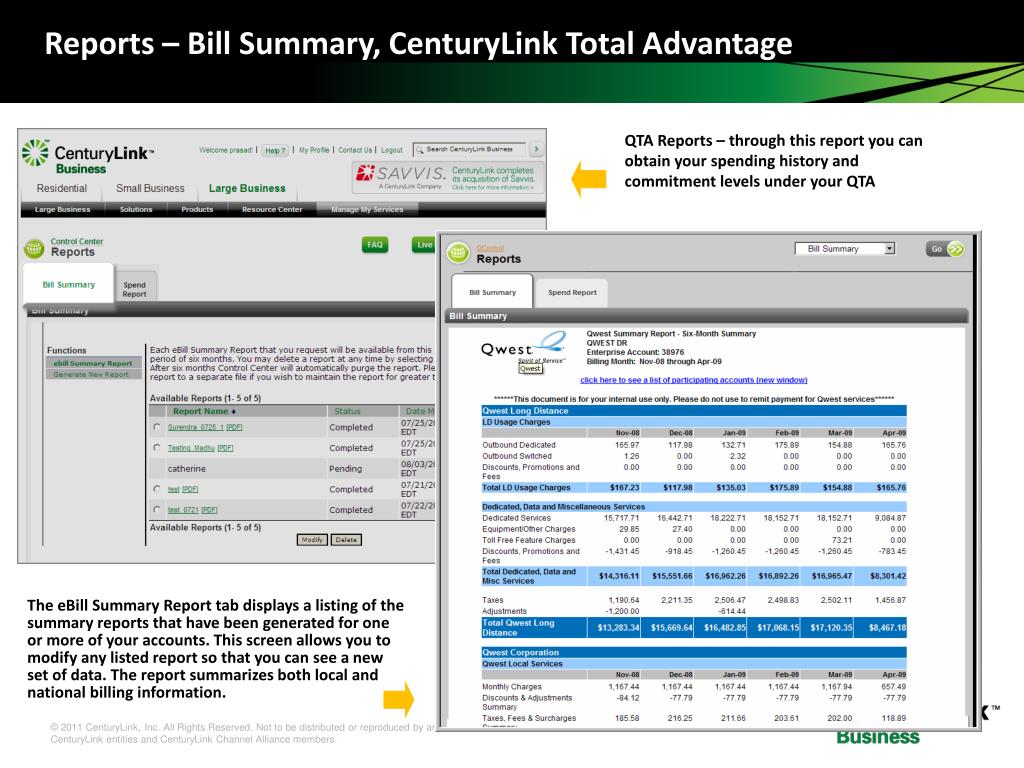1024x768 pixels.
Task: Open the Resource Center menu
Action: (x=272, y=210)
